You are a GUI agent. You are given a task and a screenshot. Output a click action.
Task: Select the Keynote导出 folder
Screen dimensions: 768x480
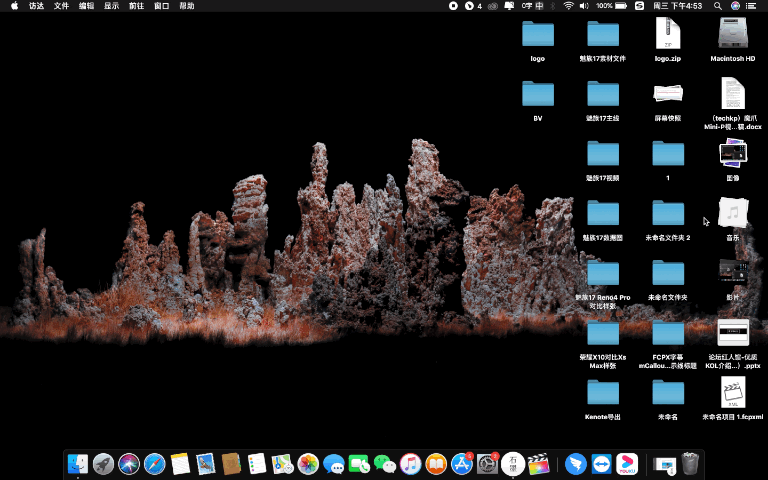click(x=603, y=392)
